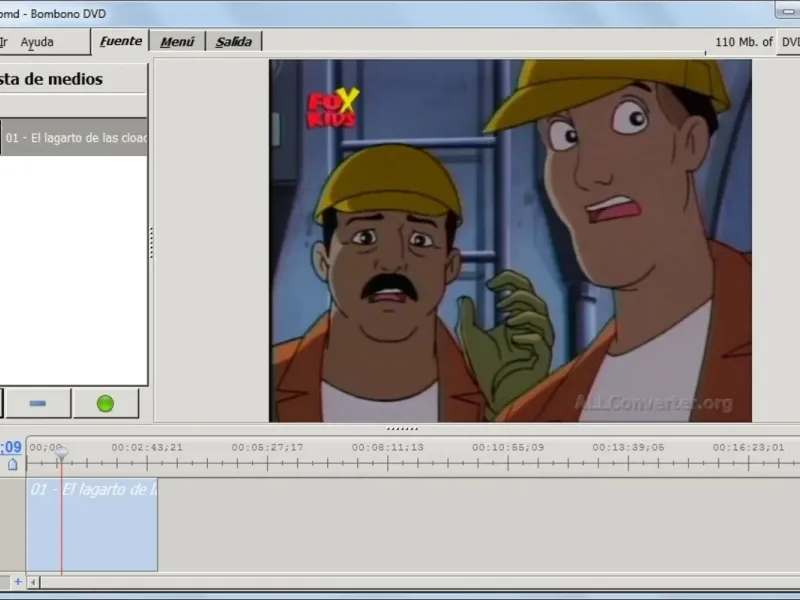Click the chapter marker icon left of ruler

[13, 464]
